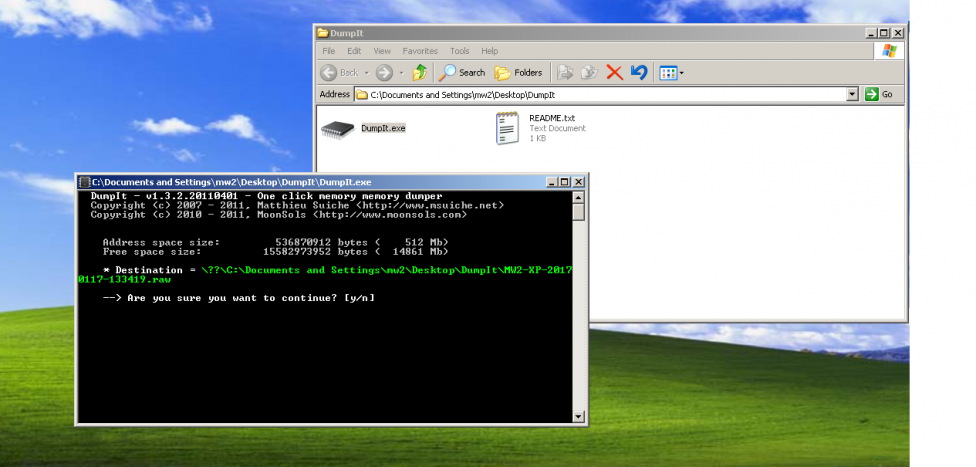
Task: Click the Address bar path field
Action: tap(600, 94)
